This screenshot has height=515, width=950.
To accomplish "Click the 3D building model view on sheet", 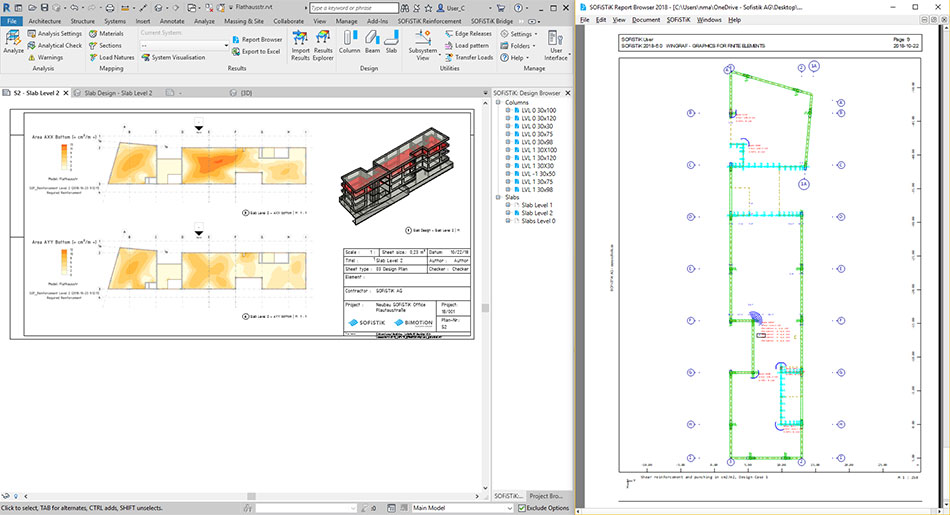I will tap(397, 176).
